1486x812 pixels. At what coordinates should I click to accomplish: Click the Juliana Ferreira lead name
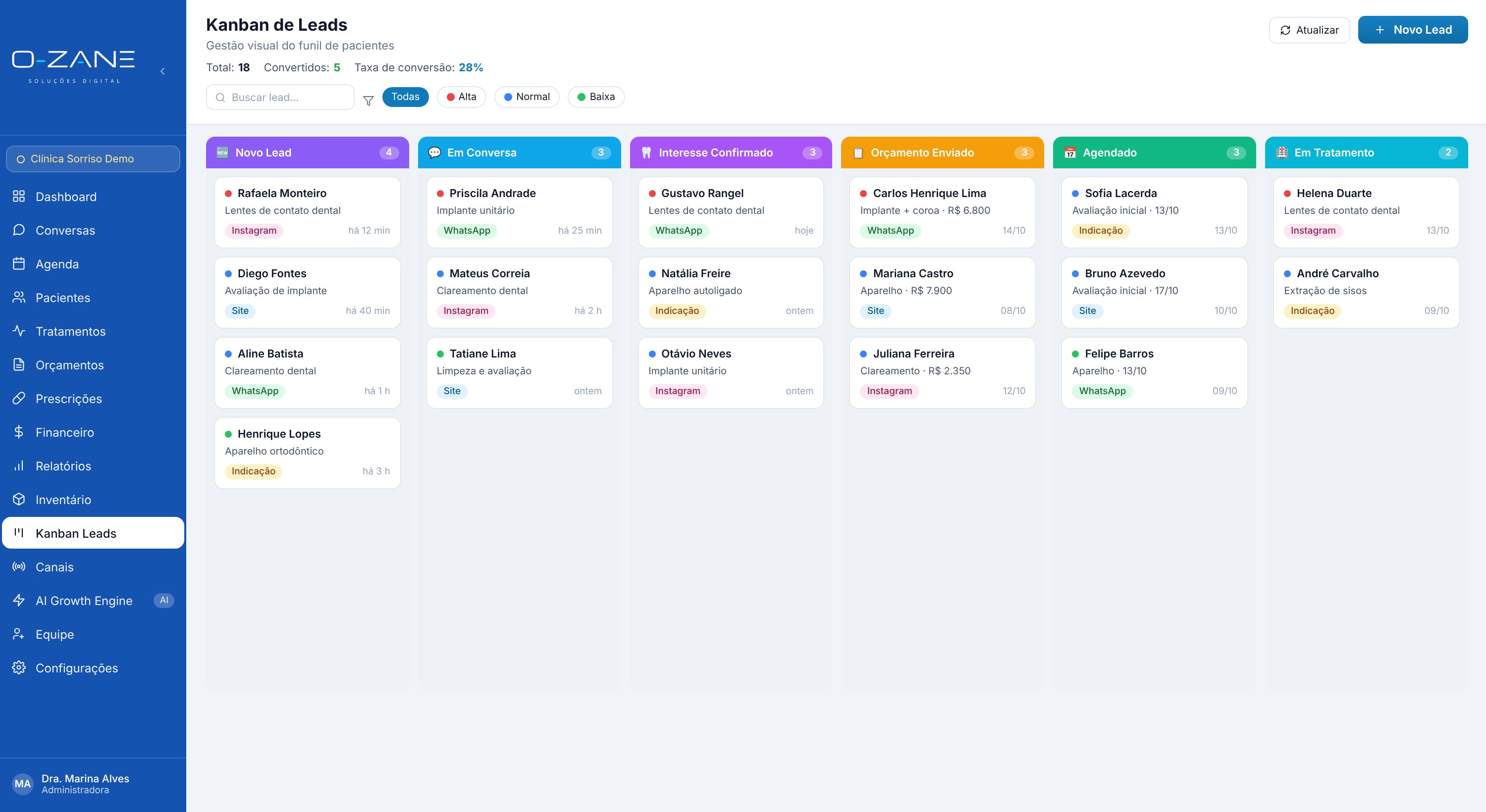point(913,353)
